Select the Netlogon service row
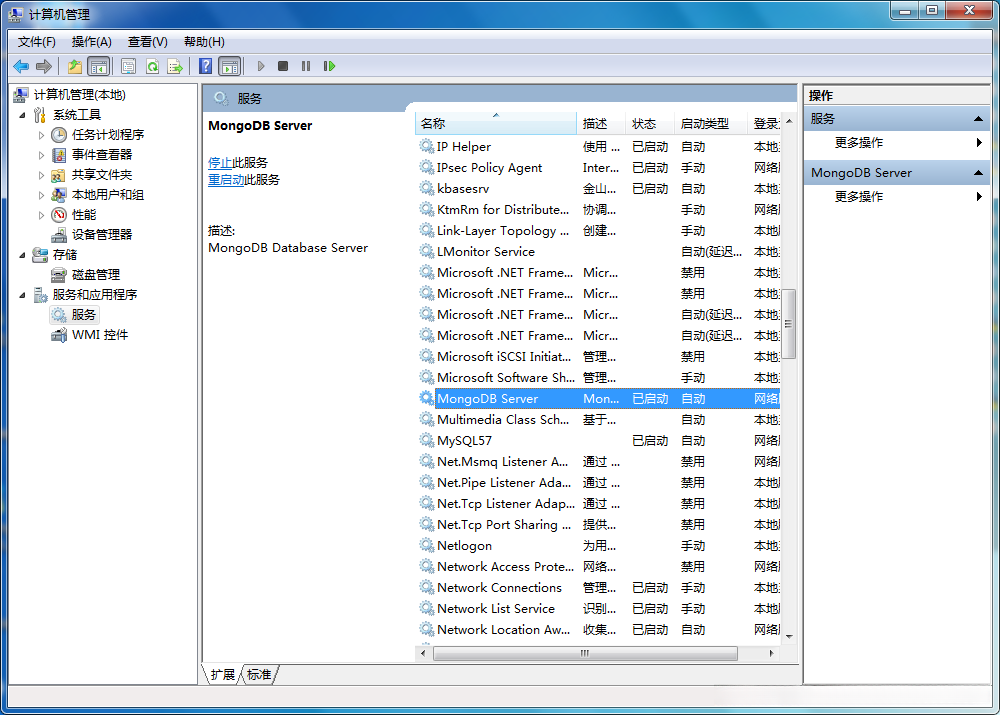This screenshot has height=715, width=1000. pyautogui.click(x=599, y=545)
